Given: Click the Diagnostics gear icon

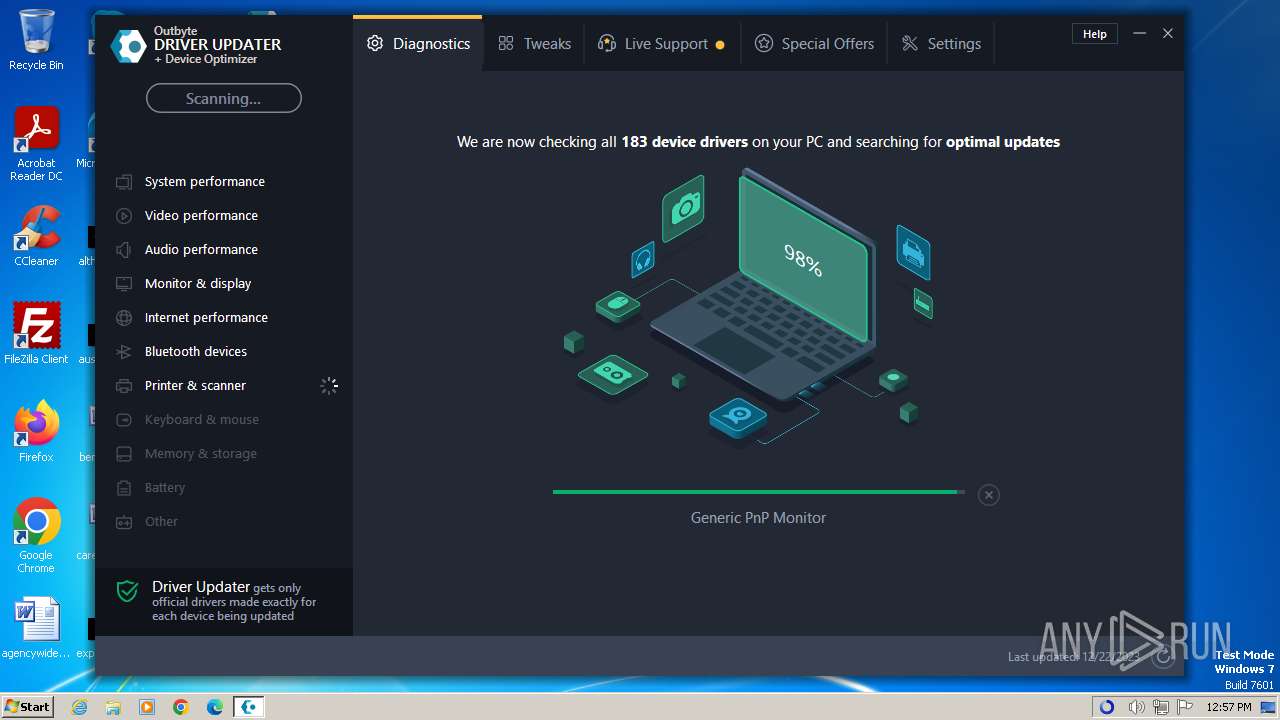Looking at the screenshot, I should [375, 44].
